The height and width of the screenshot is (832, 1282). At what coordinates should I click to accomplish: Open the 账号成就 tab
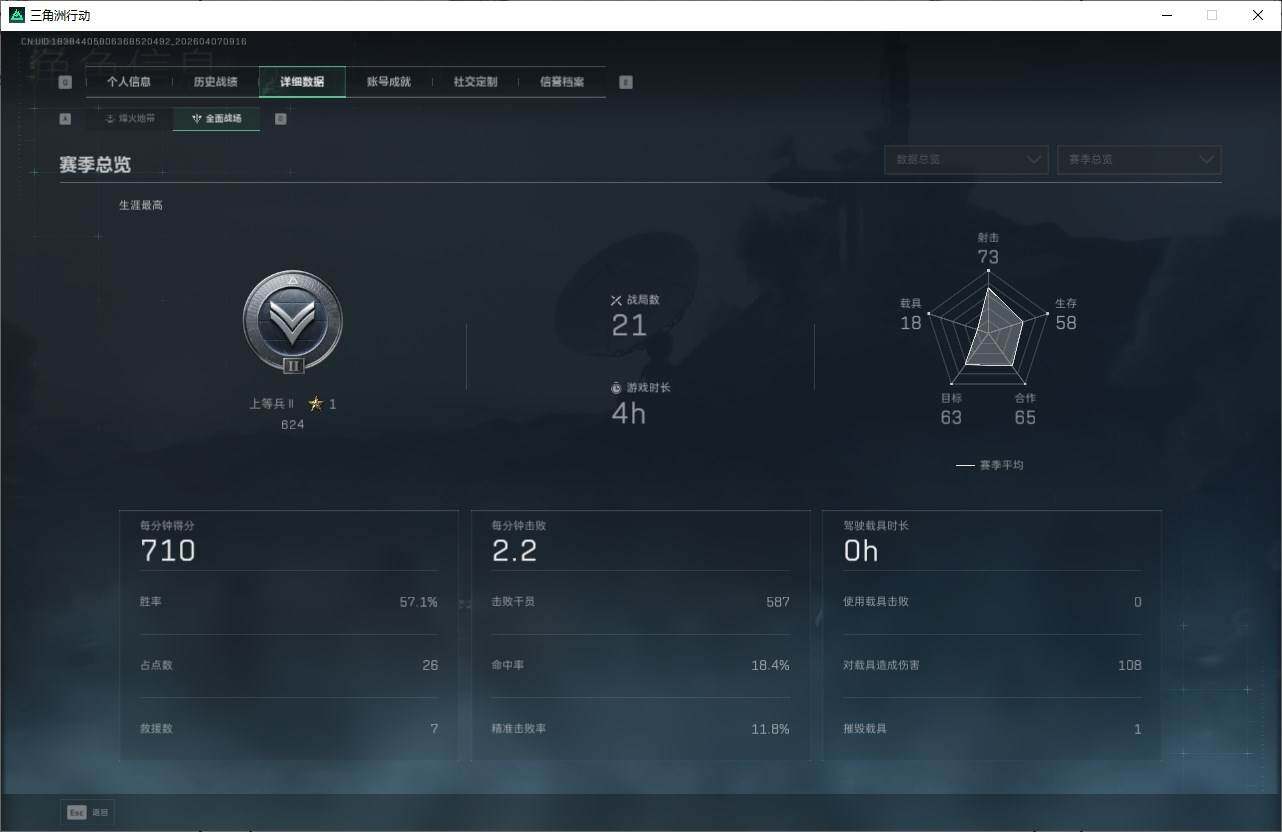click(389, 82)
